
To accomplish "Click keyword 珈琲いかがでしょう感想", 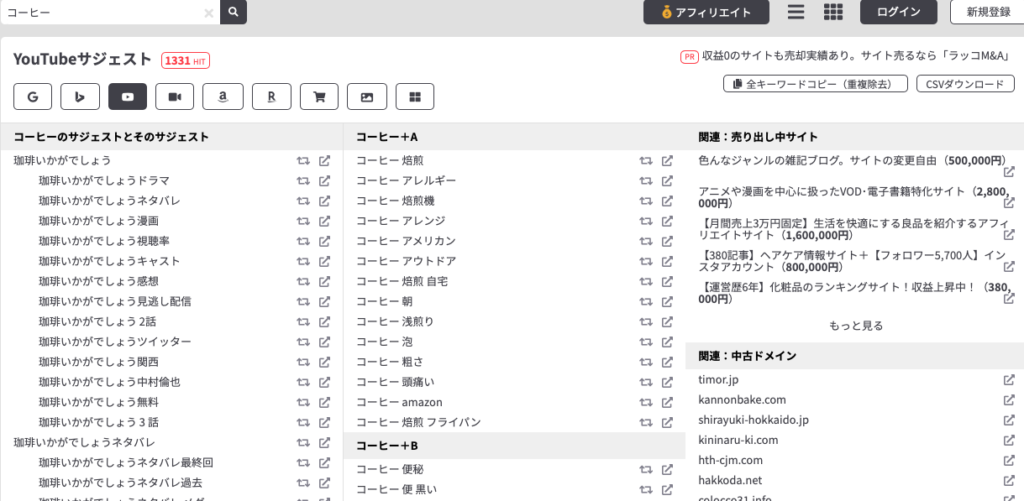I will coord(99,282).
